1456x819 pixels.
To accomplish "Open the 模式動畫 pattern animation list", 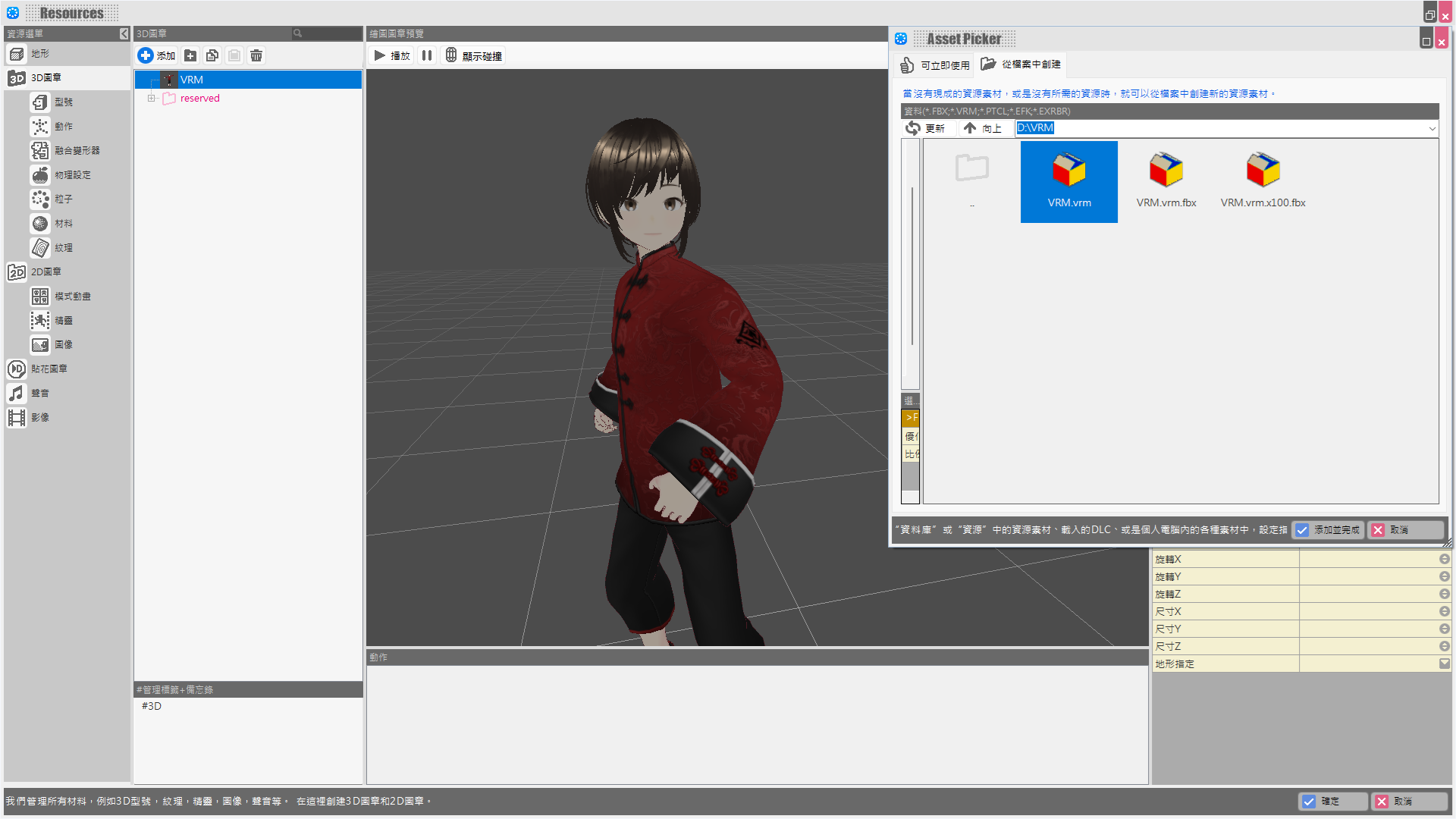I will tap(79, 297).
